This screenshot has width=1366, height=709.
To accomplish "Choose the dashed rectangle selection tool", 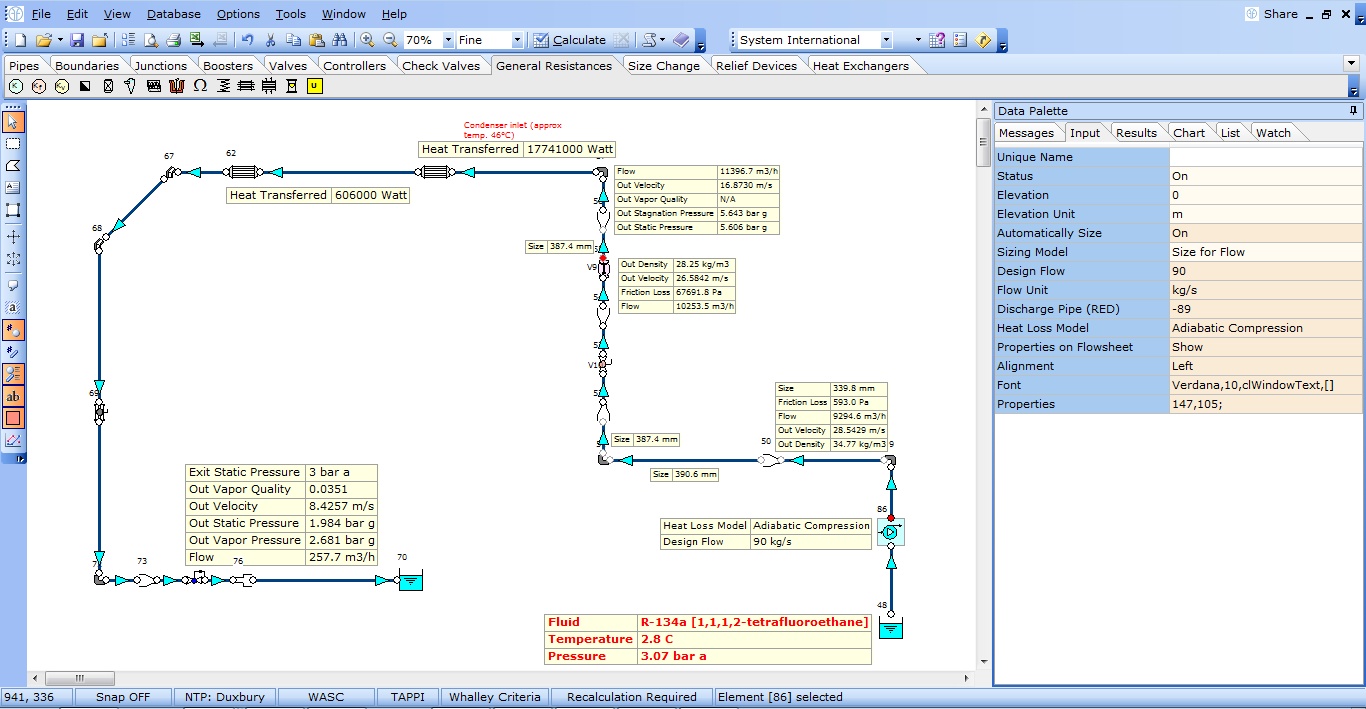I will (13, 144).
